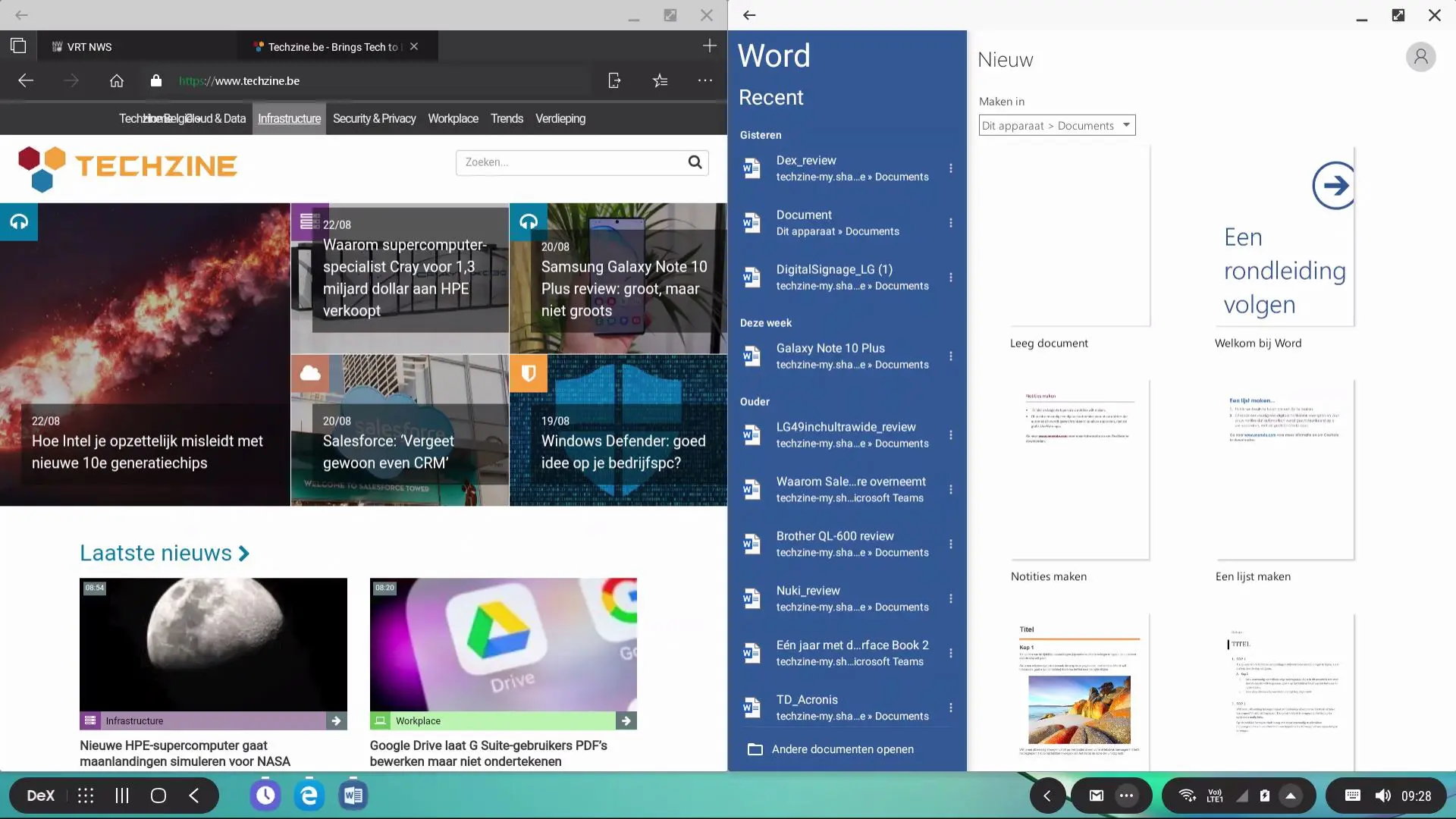The height and width of the screenshot is (819, 1456).
Task: Open Security & Privacy menu item
Action: pyautogui.click(x=375, y=119)
